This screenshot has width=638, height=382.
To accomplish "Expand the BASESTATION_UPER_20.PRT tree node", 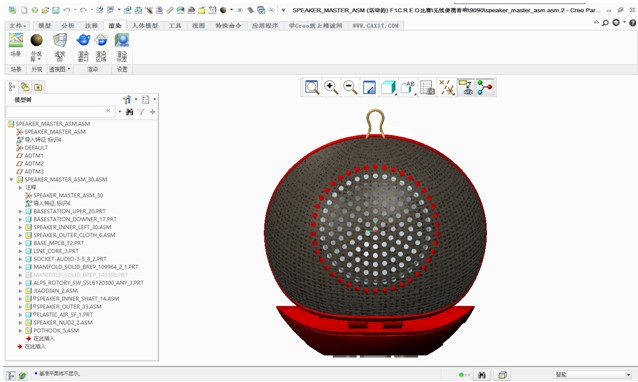I will point(20,211).
